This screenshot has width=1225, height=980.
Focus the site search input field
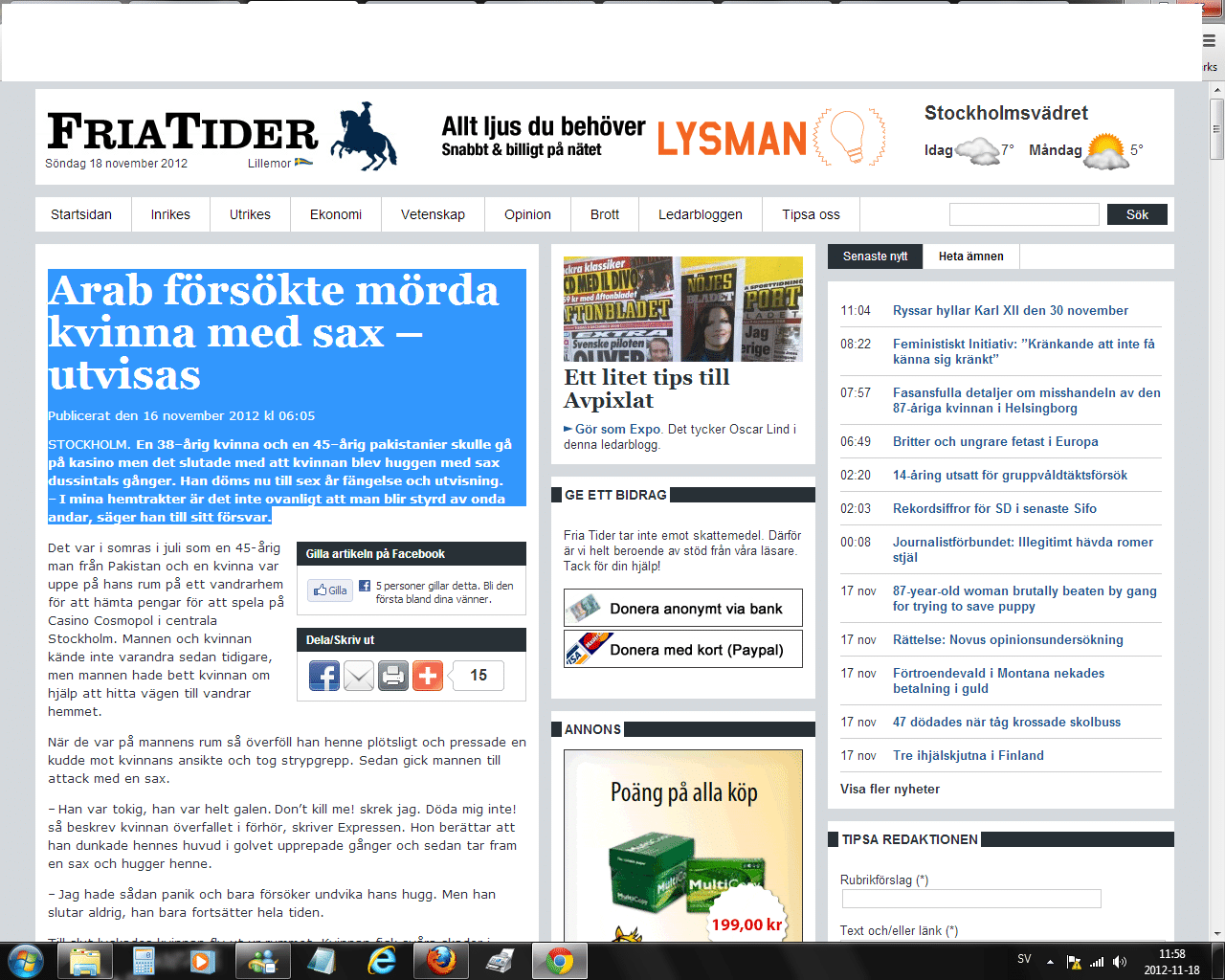click(1024, 214)
